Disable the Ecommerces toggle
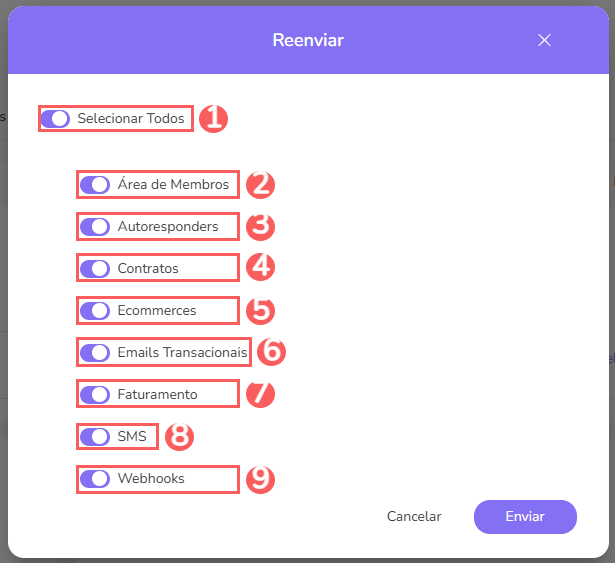615x563 pixels. click(x=95, y=311)
